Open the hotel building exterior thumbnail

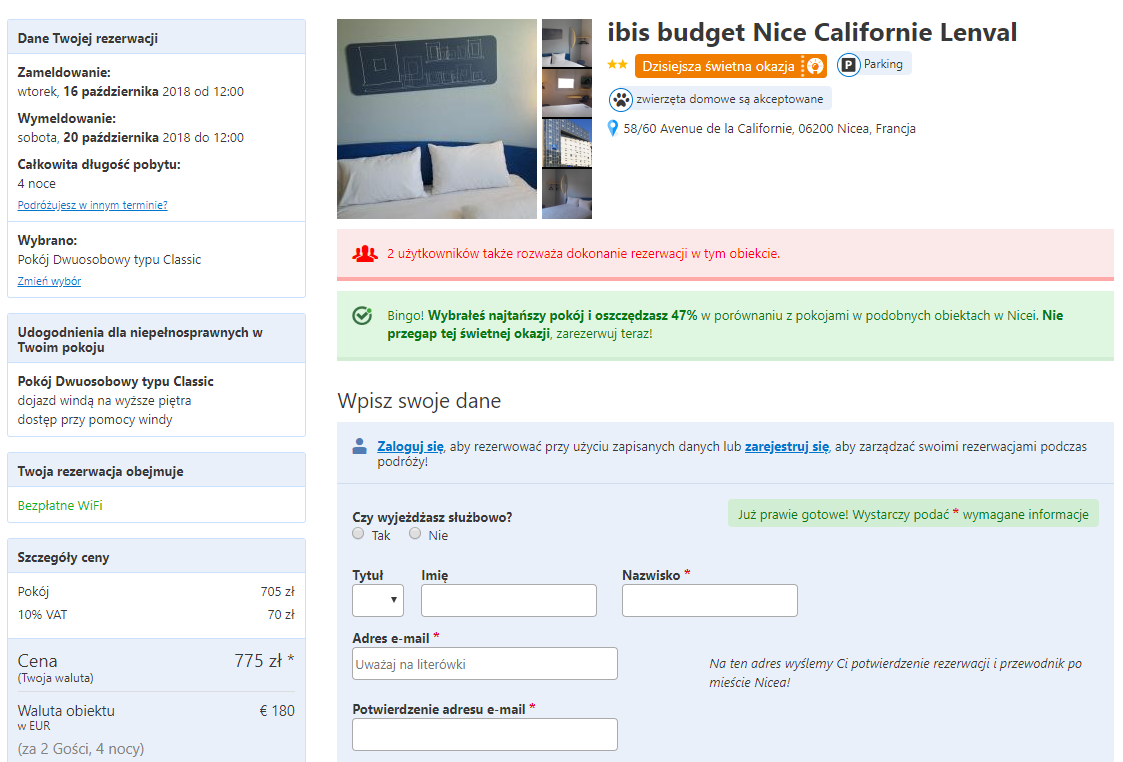point(567,143)
